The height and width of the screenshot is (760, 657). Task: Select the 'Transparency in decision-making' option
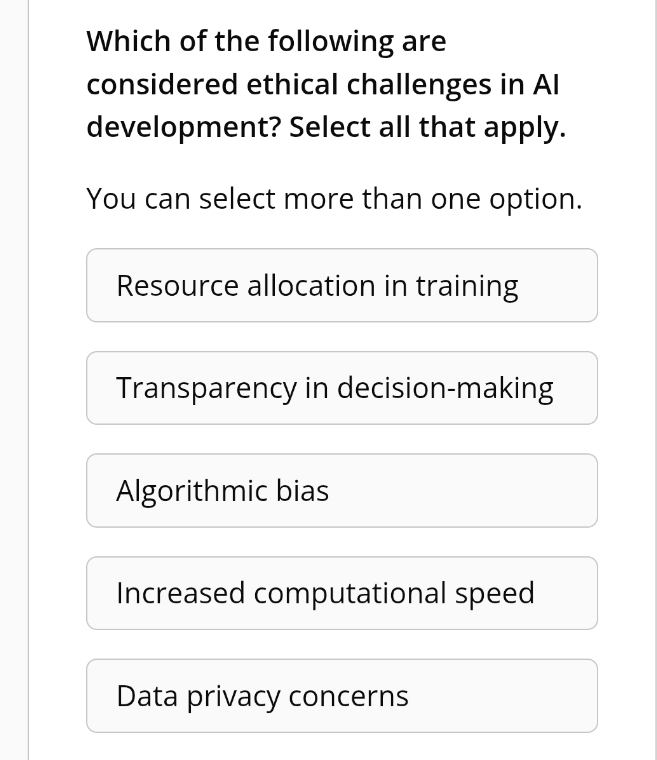click(341, 388)
